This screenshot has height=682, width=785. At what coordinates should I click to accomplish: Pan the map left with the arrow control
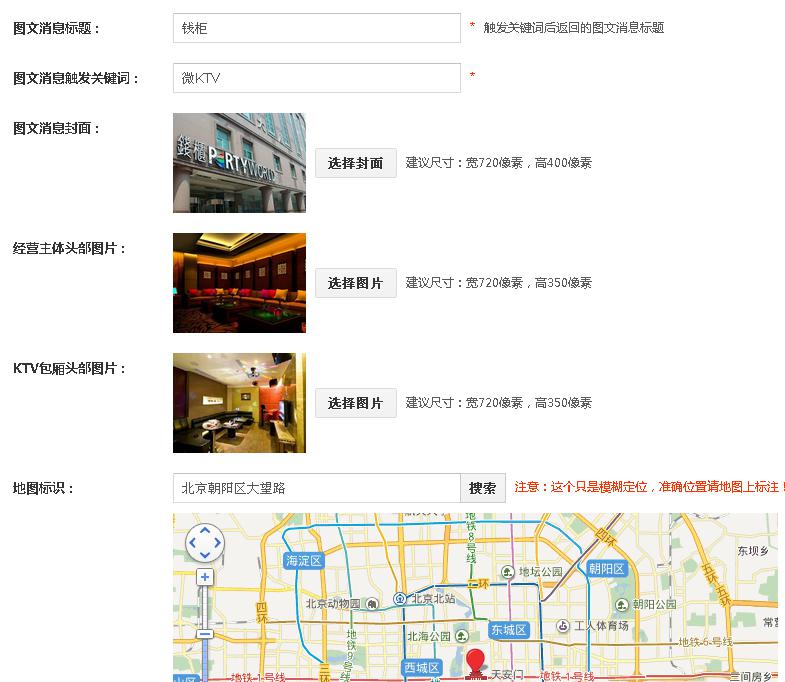click(x=193, y=543)
